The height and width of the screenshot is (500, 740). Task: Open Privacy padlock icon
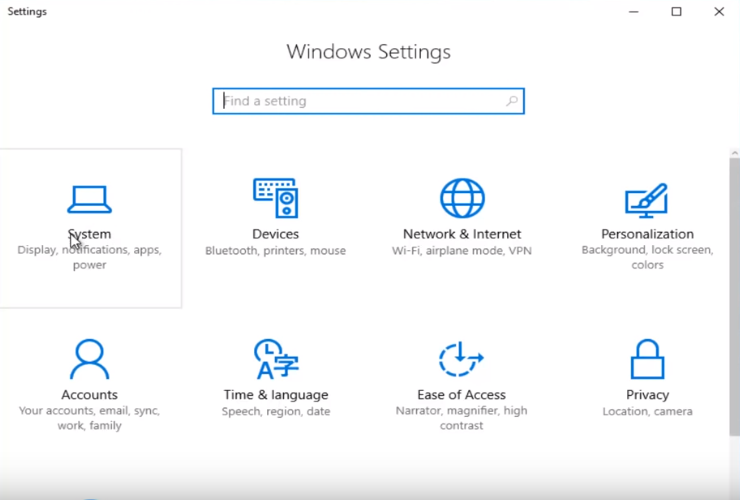tap(648, 359)
